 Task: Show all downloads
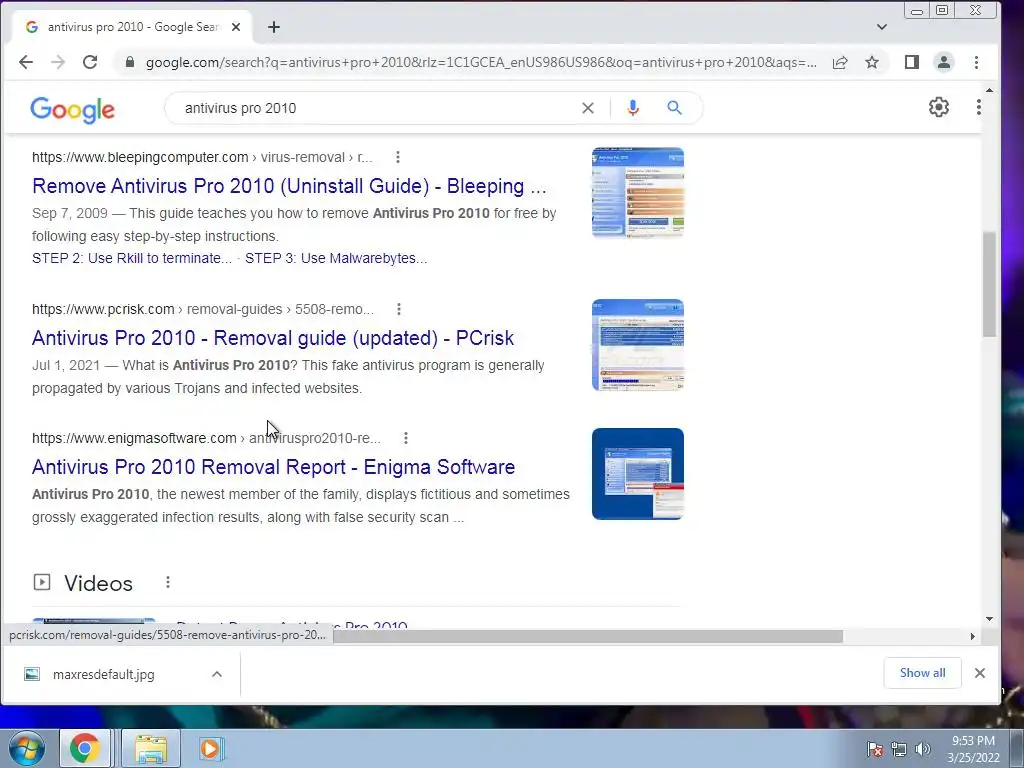(922, 673)
